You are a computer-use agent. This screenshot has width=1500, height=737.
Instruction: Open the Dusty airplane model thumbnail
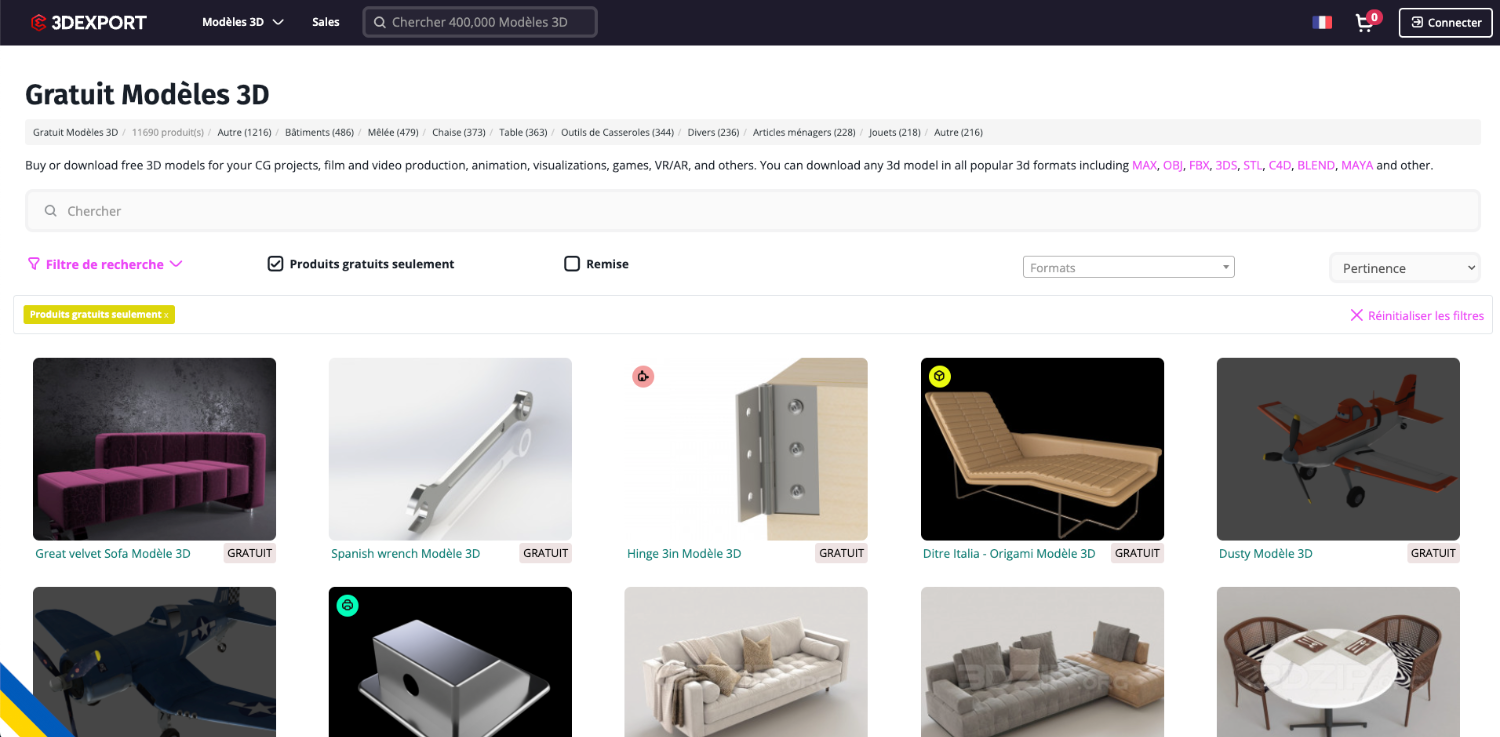pos(1337,449)
